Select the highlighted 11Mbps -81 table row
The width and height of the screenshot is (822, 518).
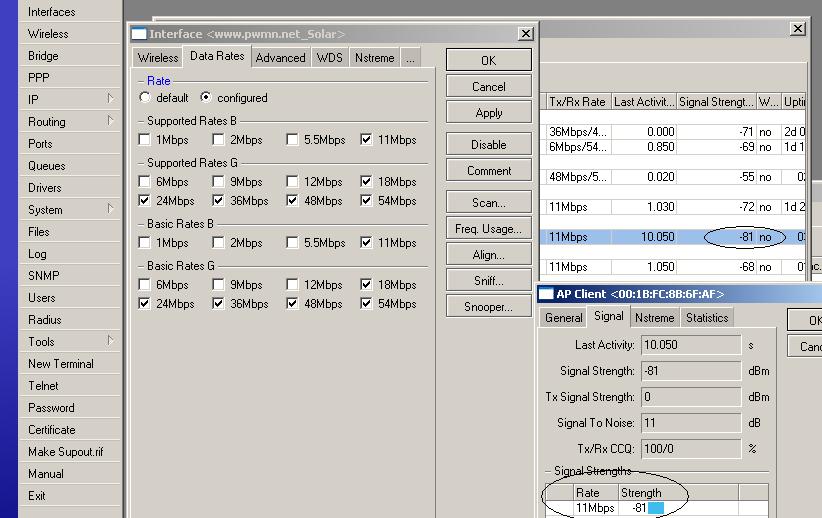(660, 238)
